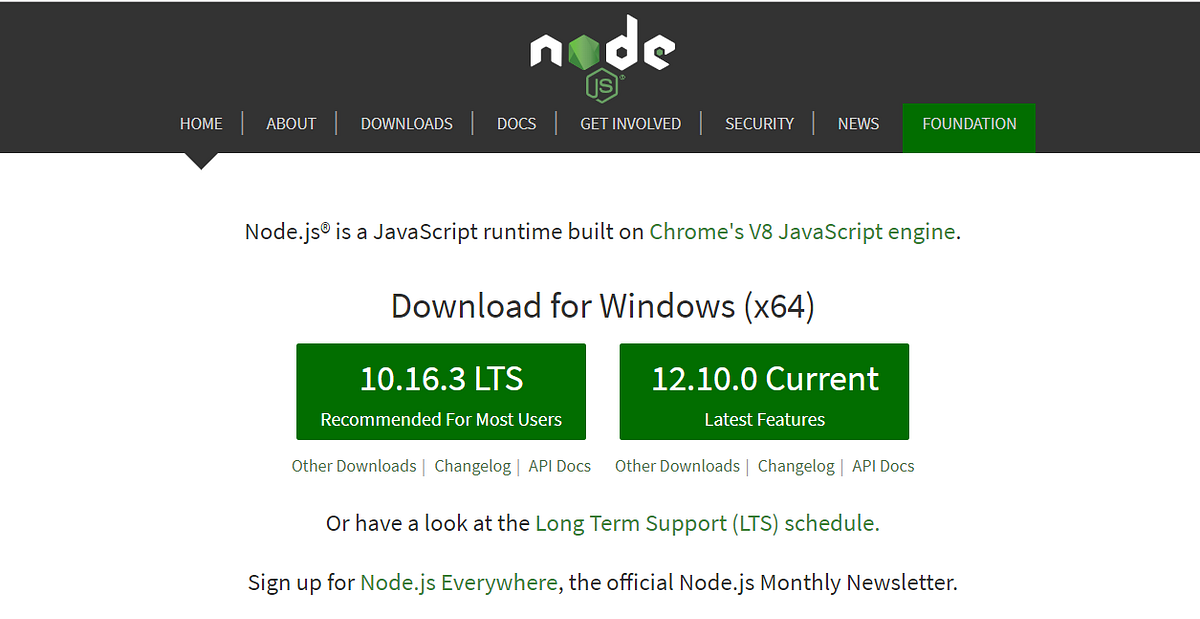Open the DOCS menu item

click(x=517, y=124)
